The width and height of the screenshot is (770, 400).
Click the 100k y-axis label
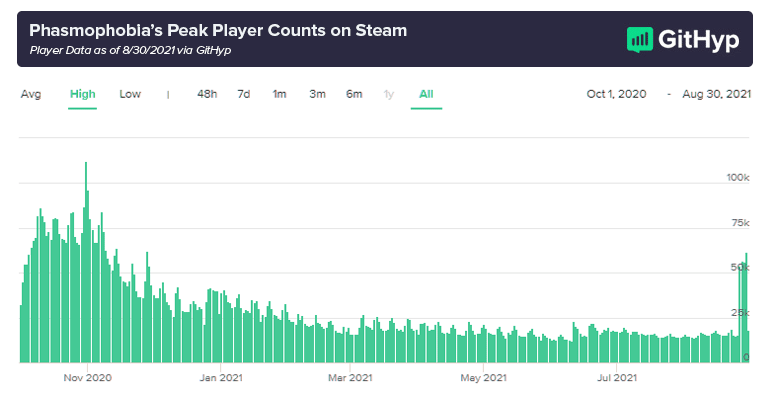tap(738, 178)
